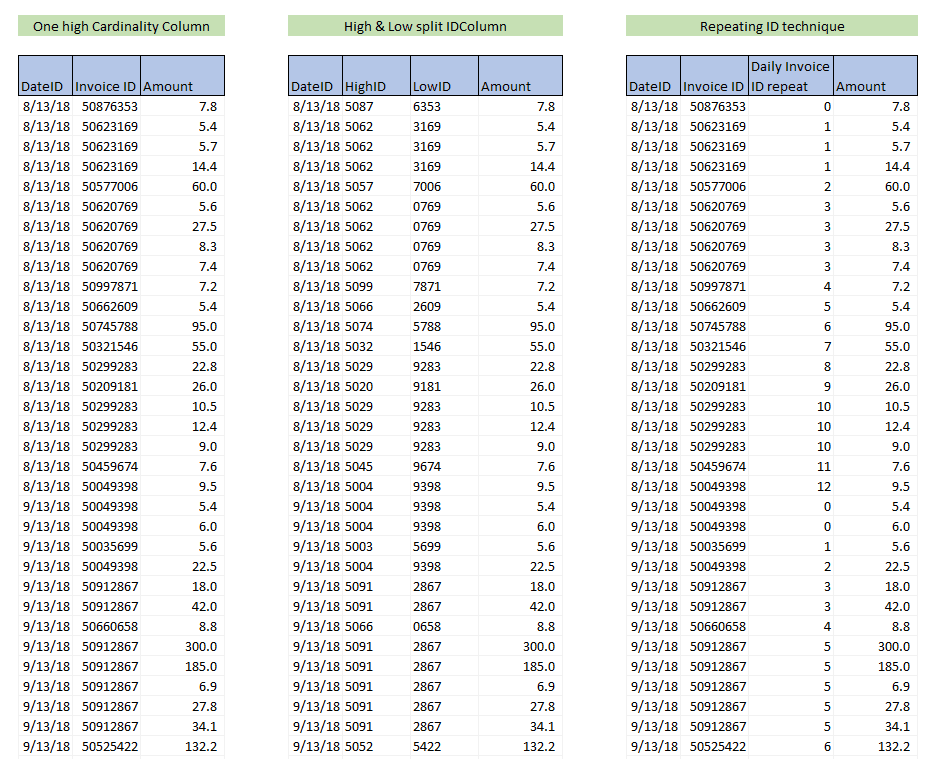Select Amount 14.4 in High & Low split table
The image size is (950, 759).
pyautogui.click(x=520, y=167)
